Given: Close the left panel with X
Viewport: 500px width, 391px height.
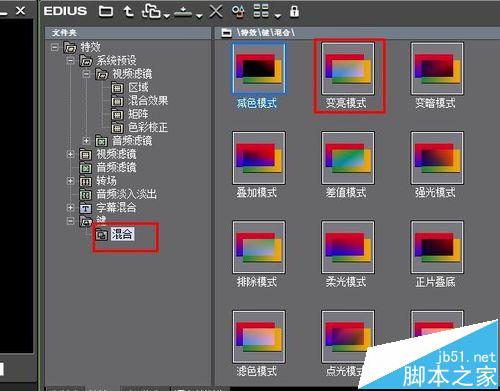Looking at the screenshot, I should click(21, 11).
